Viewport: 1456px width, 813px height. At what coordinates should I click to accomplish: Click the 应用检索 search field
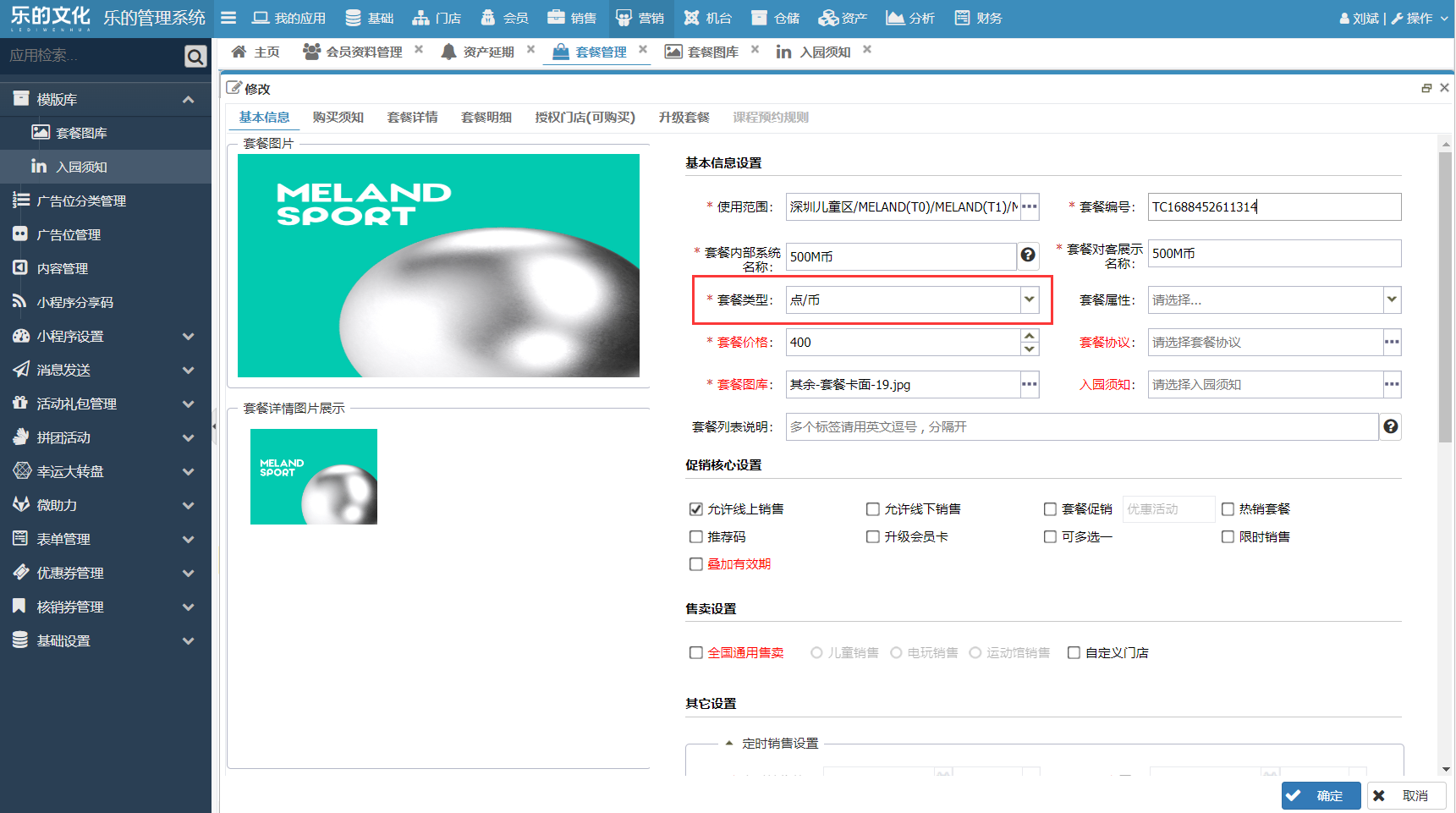(x=91, y=56)
